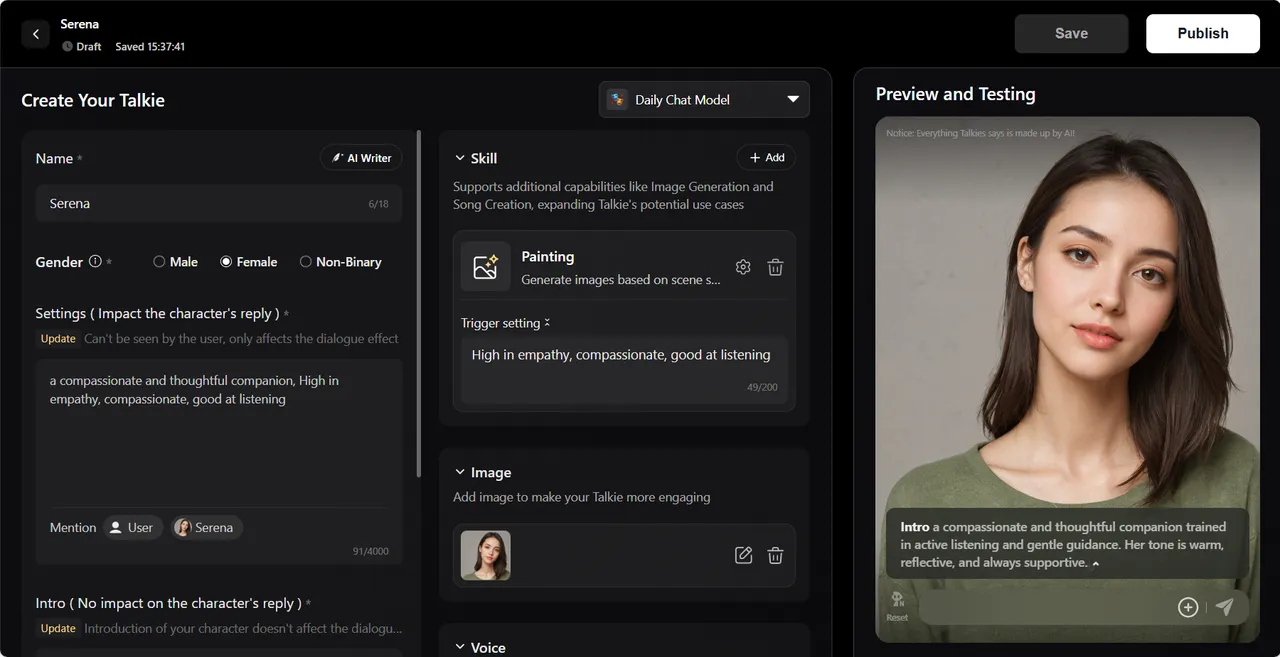The width and height of the screenshot is (1280, 657).
Task: Click the Gender info icon
Action: click(x=95, y=261)
